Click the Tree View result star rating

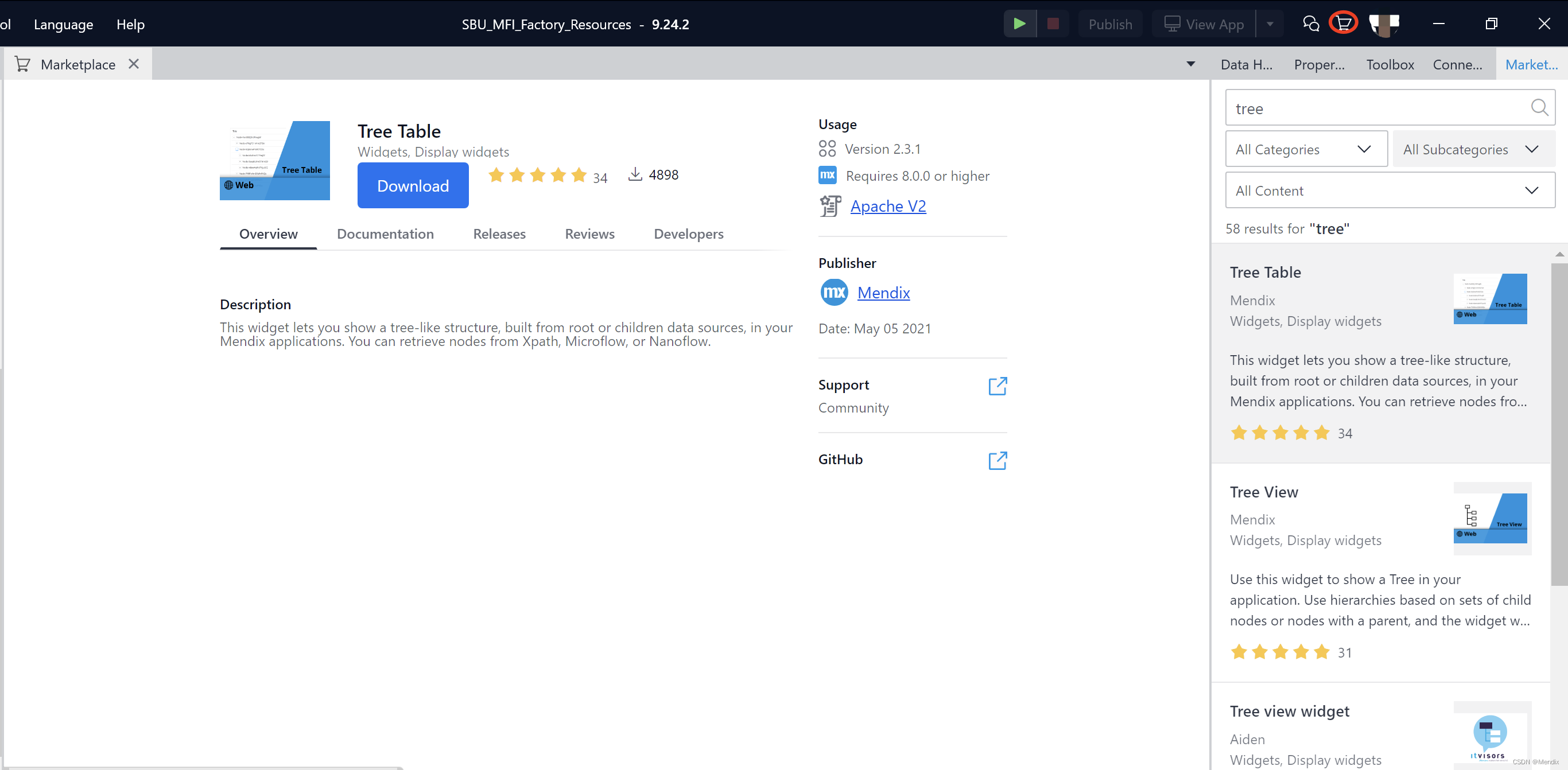coord(1279,652)
